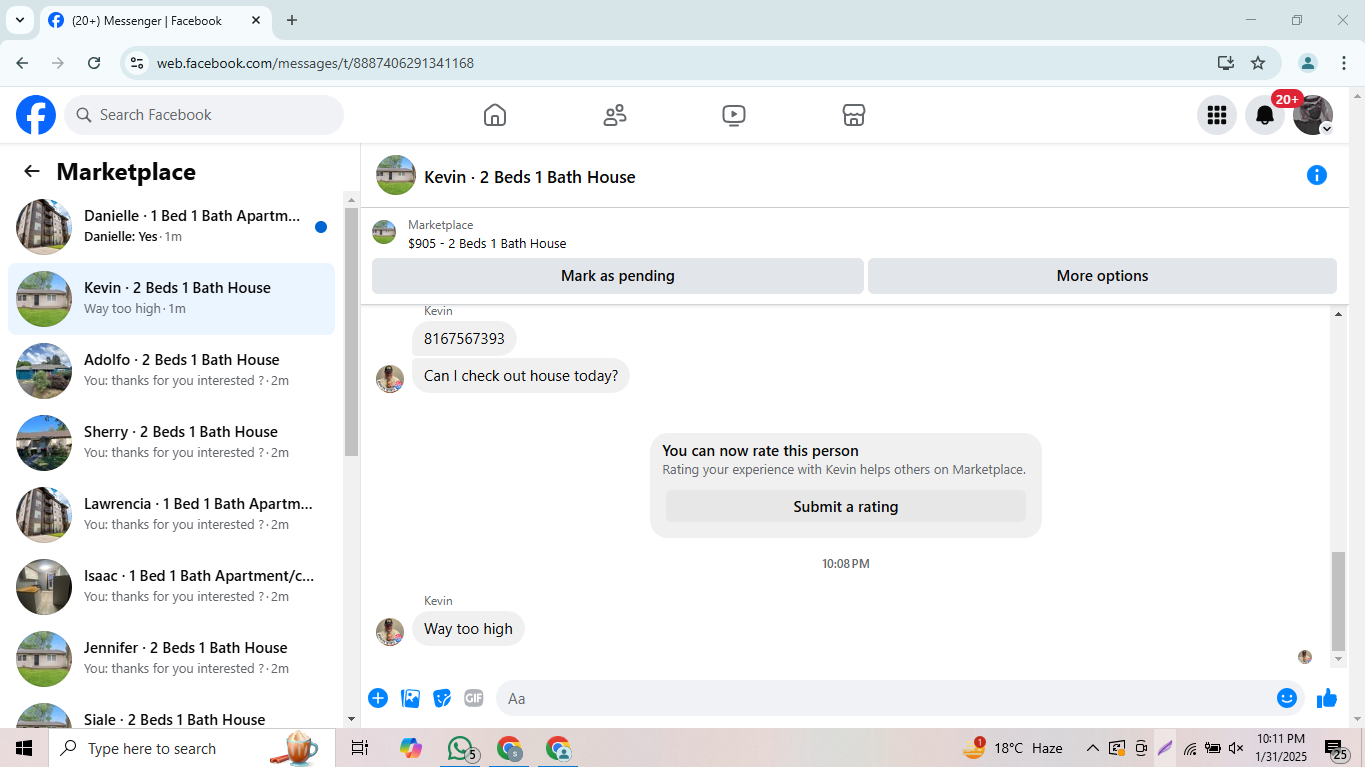Open Siale's 2 Beds 1 Bath House chat
Screen dimensions: 1365x767
171,714
